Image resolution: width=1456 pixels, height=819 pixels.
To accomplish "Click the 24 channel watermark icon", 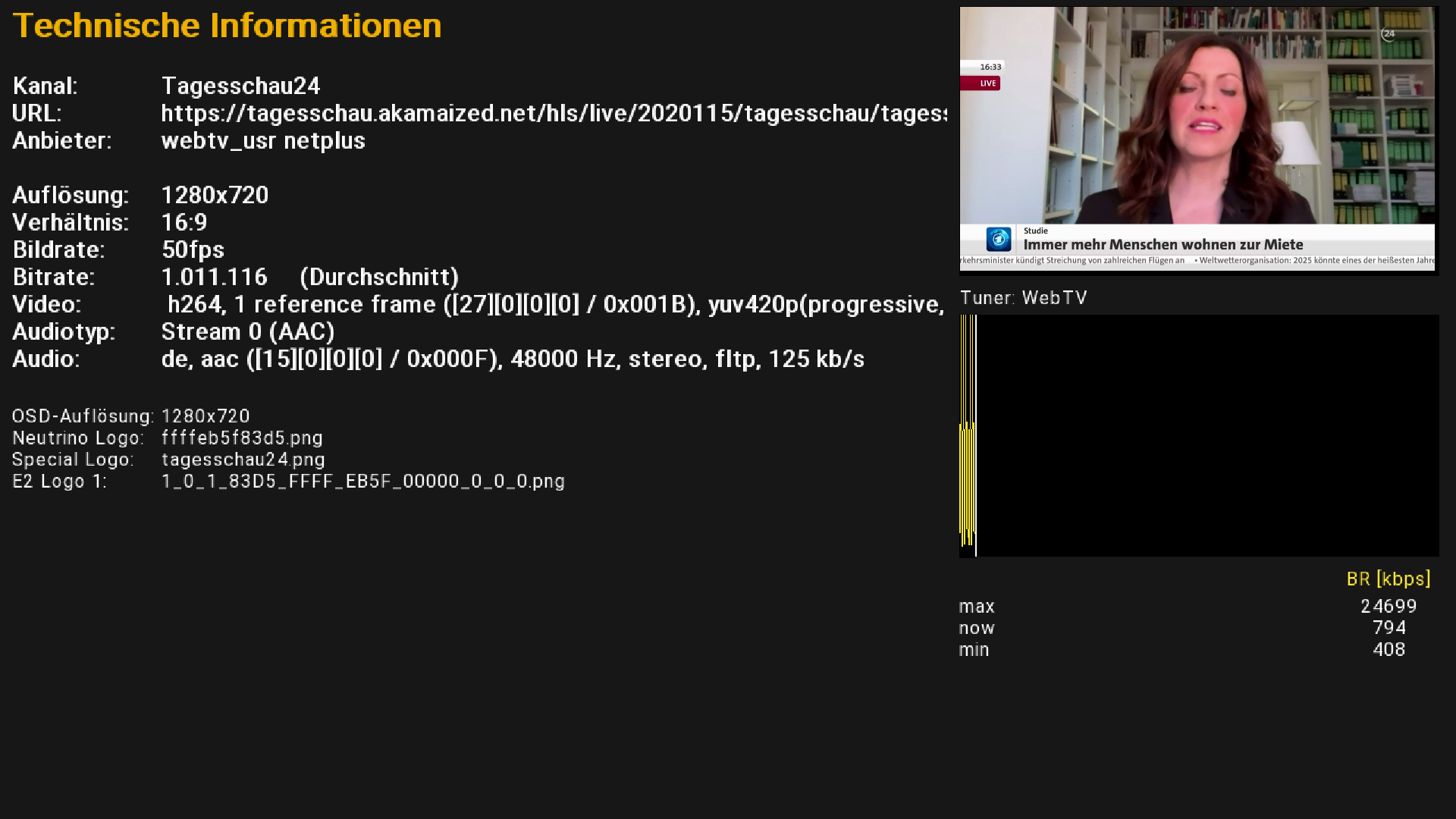I will [x=1388, y=34].
